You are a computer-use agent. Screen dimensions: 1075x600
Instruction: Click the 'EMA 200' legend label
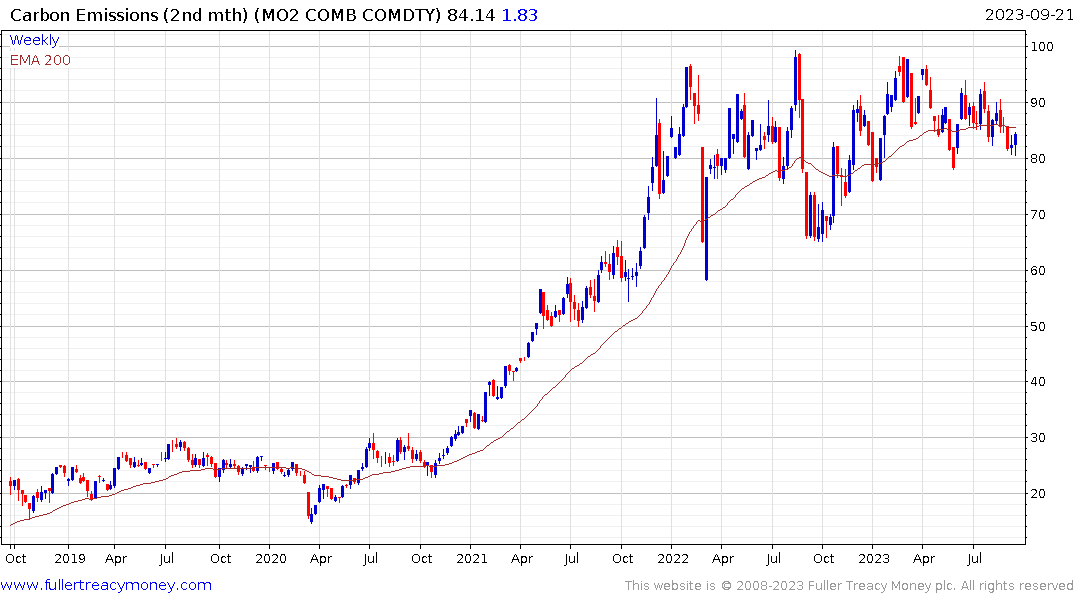40,60
